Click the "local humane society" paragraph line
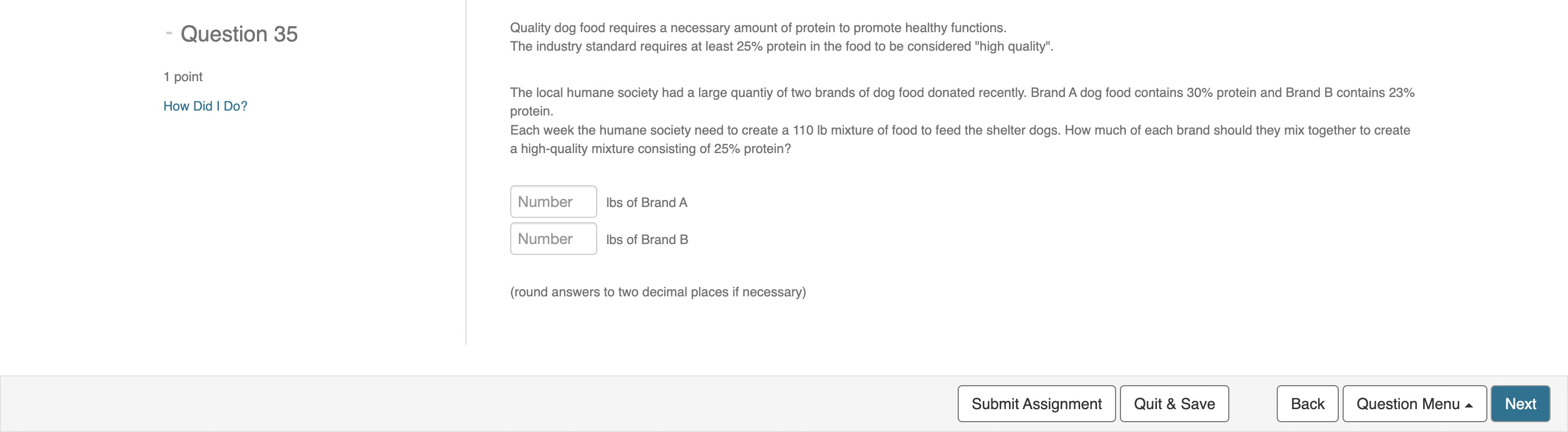The image size is (1568, 432). (961, 93)
